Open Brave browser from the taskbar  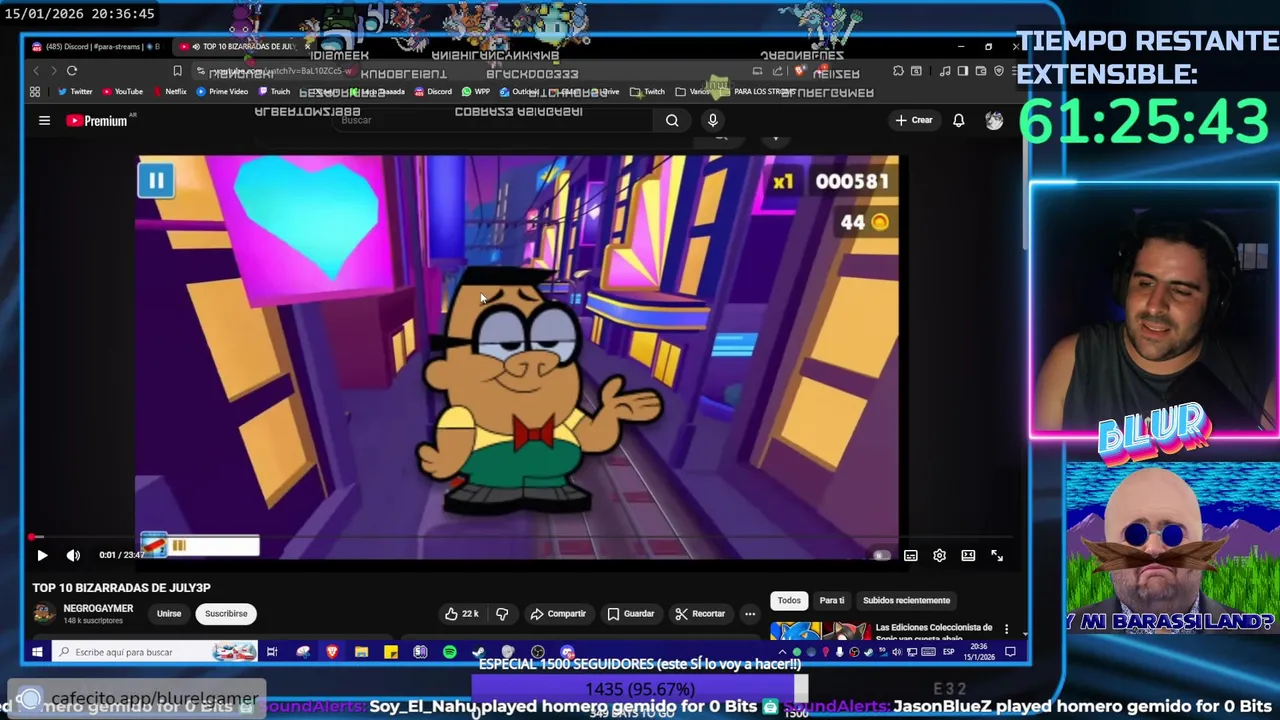point(332,652)
